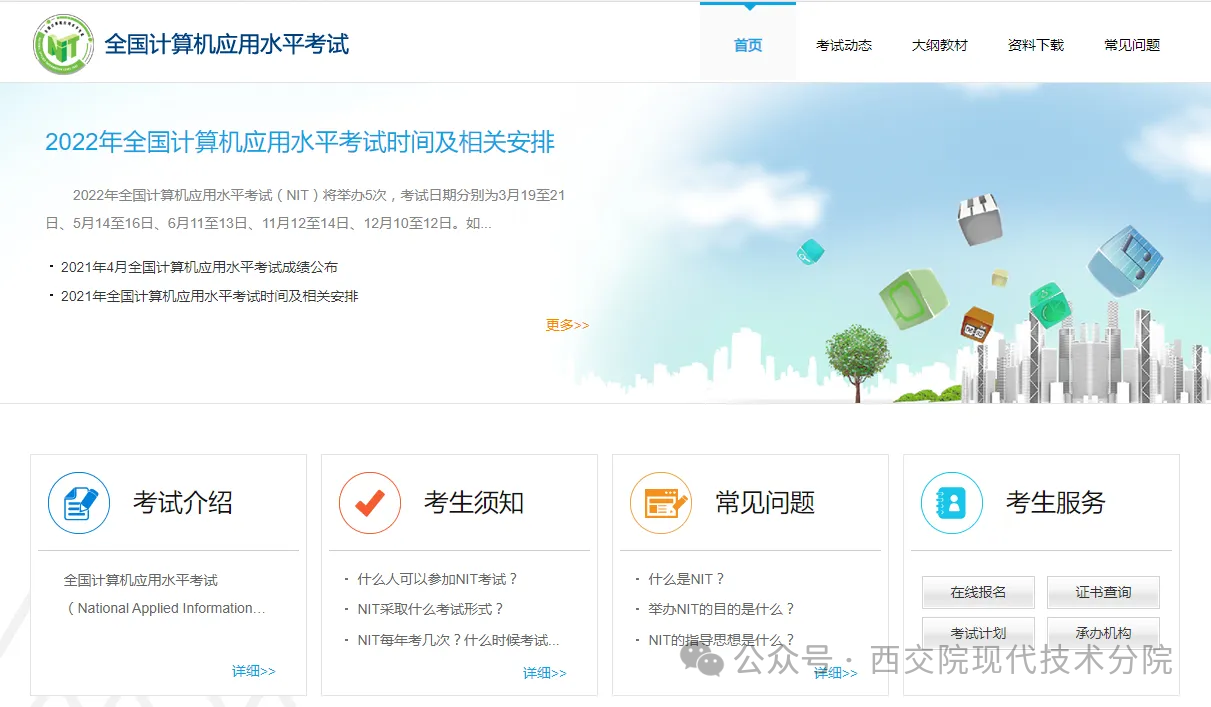Open 什么人可以参加NIT考试 question
Image resolution: width=1211 pixels, height=707 pixels.
pyautogui.click(x=437, y=579)
